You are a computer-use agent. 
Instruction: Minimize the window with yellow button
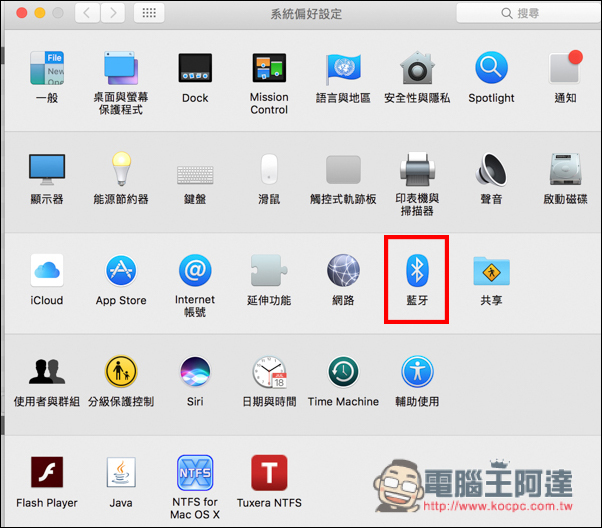coord(40,13)
